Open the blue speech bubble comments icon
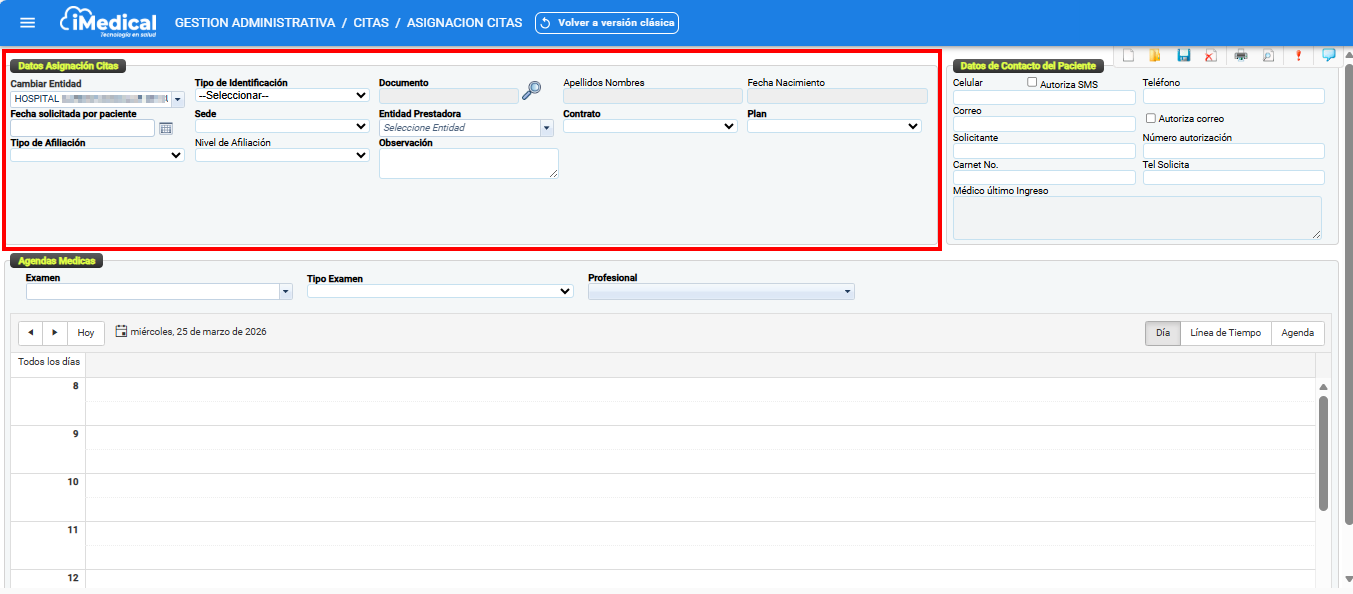The width and height of the screenshot is (1353, 594). (x=1328, y=56)
